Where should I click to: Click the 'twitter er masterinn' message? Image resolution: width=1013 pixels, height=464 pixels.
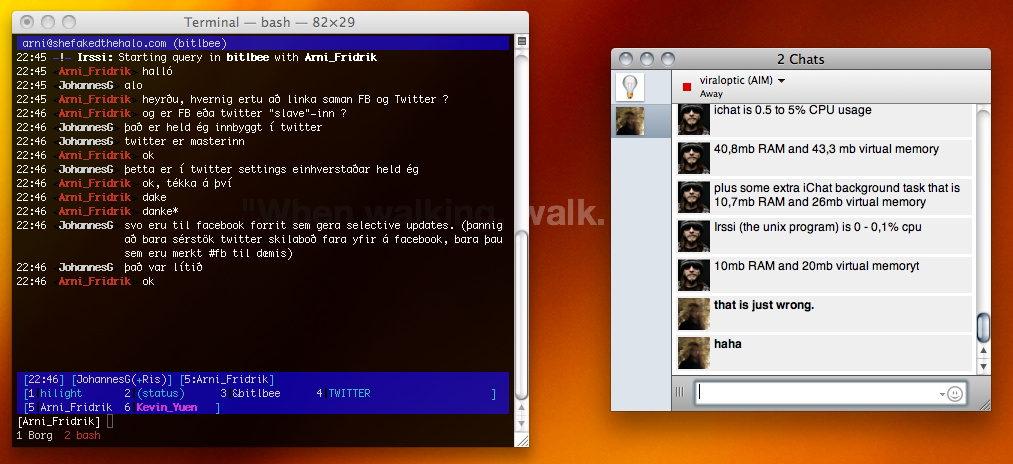pos(184,141)
